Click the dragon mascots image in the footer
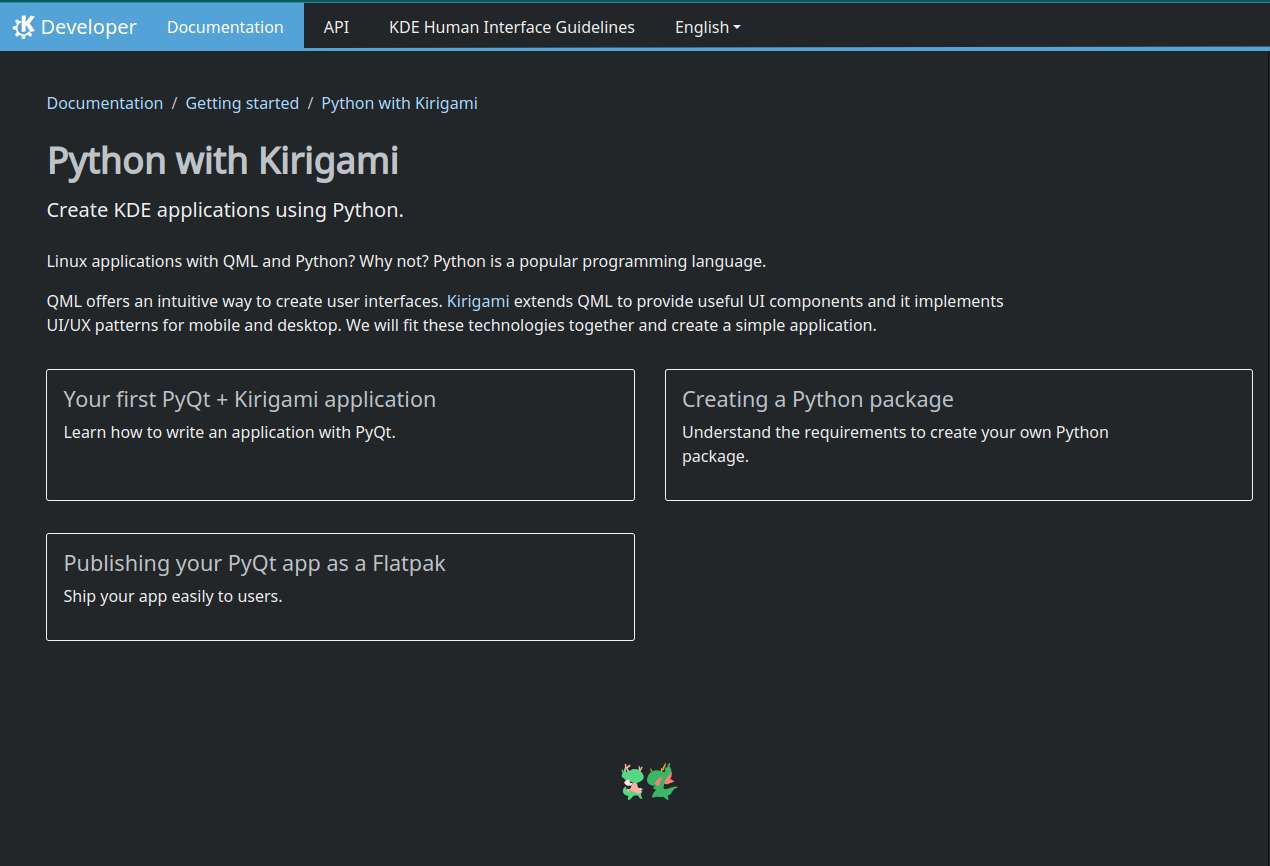This screenshot has height=866, width=1270. 649,782
